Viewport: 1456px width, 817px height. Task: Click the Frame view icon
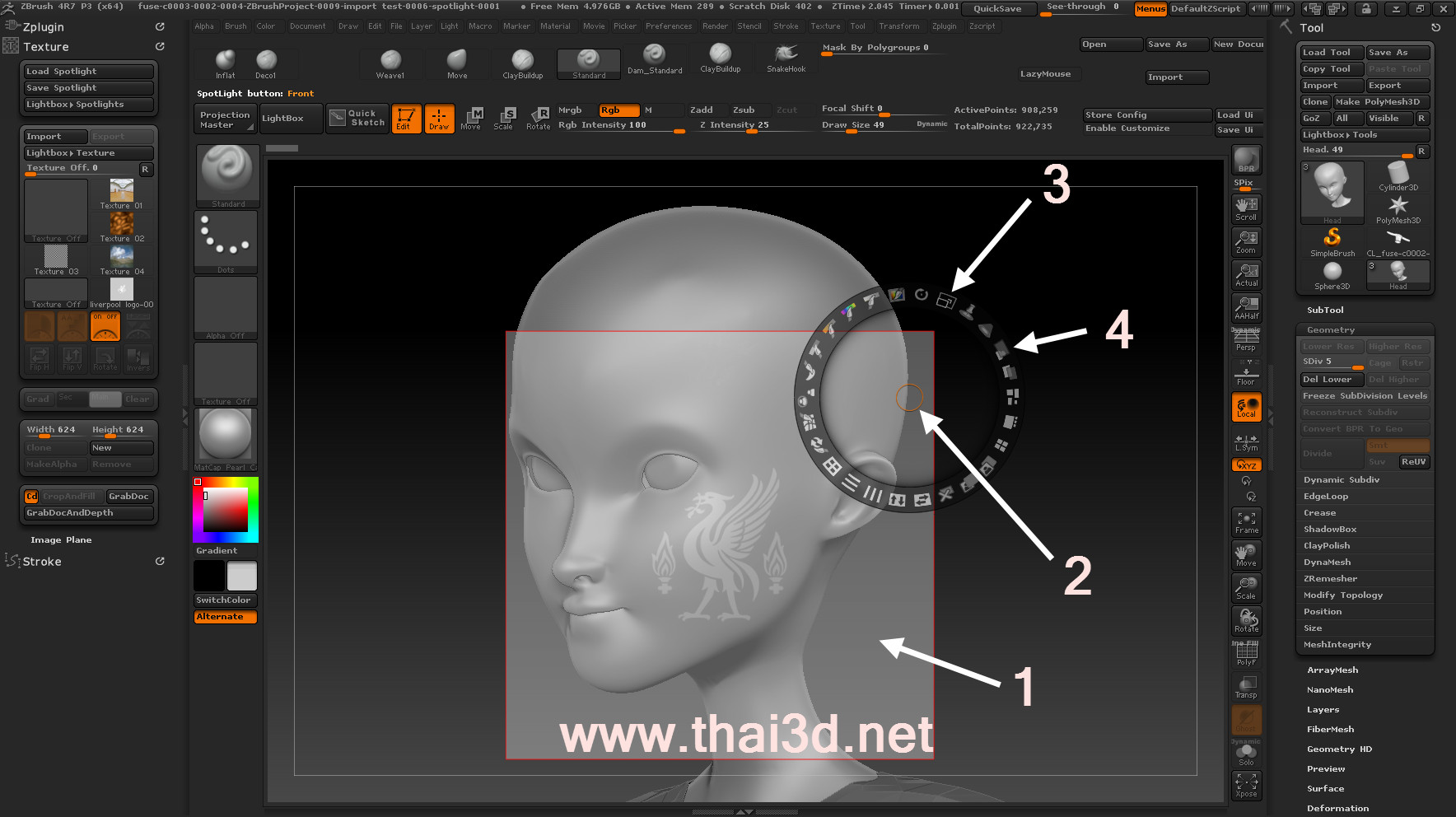1246,522
